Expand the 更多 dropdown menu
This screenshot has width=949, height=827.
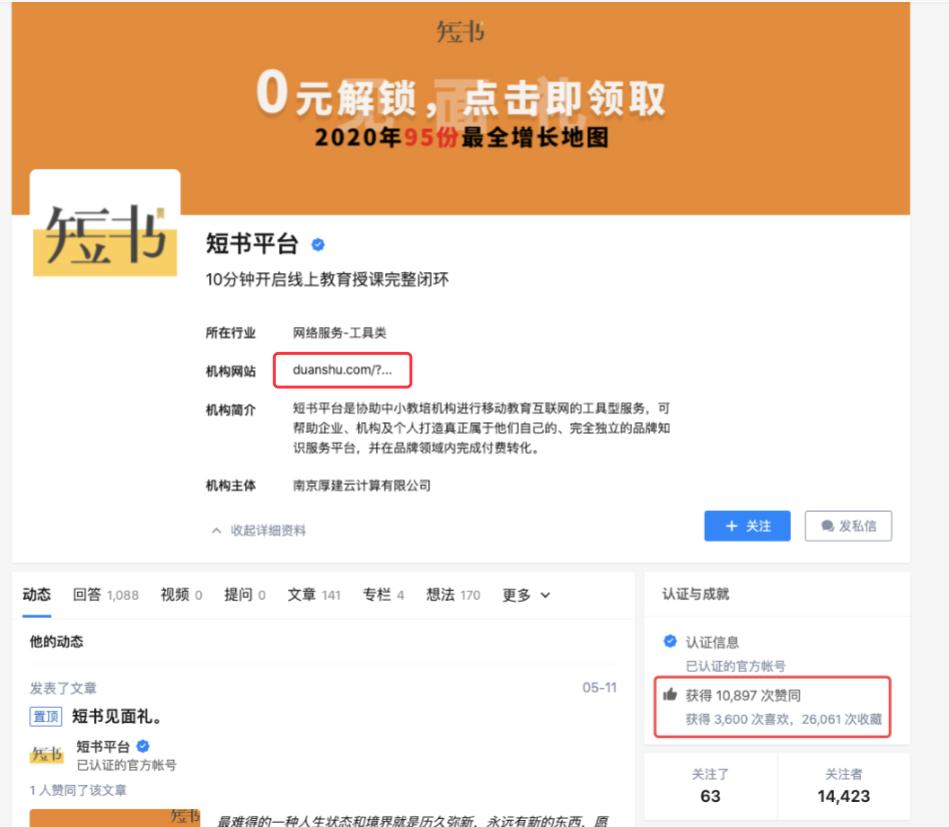click(x=526, y=595)
